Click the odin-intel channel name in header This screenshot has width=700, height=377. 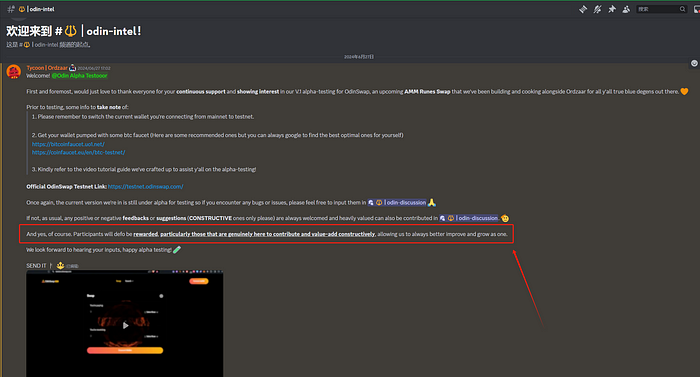point(42,9)
